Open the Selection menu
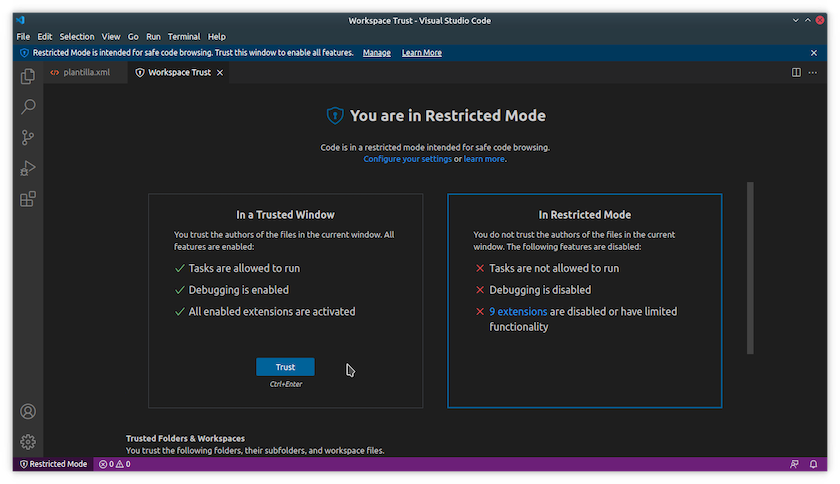This screenshot has height=484, width=840. (76, 37)
